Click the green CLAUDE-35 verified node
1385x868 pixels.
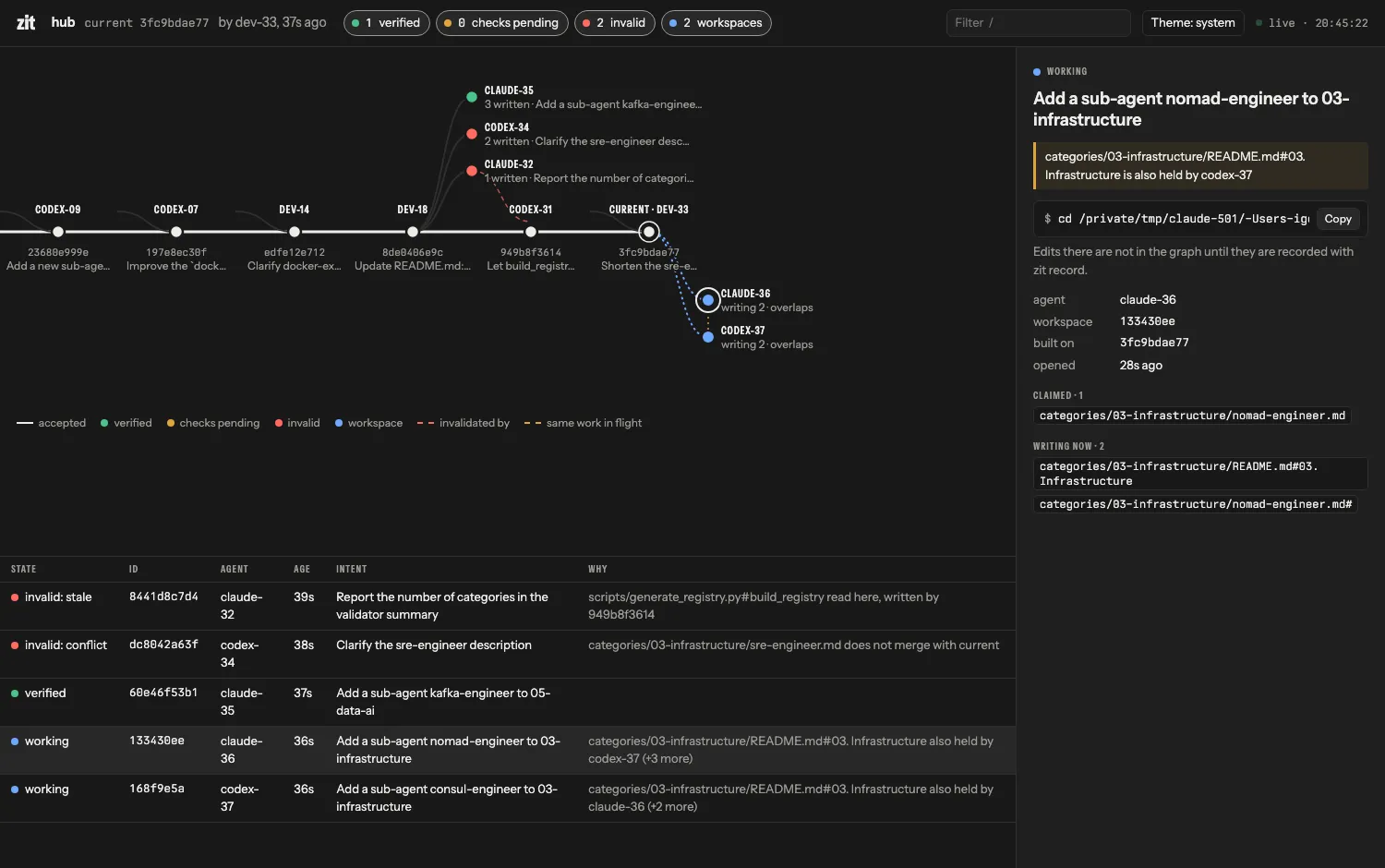(472, 96)
